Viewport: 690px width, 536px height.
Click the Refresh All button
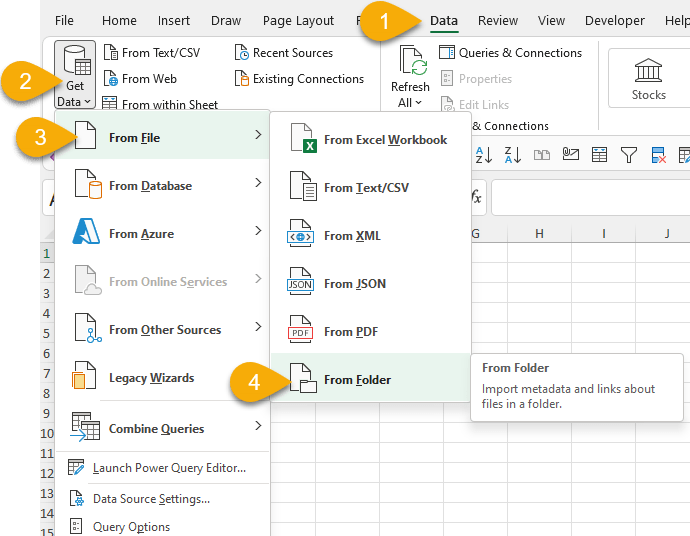tap(410, 76)
